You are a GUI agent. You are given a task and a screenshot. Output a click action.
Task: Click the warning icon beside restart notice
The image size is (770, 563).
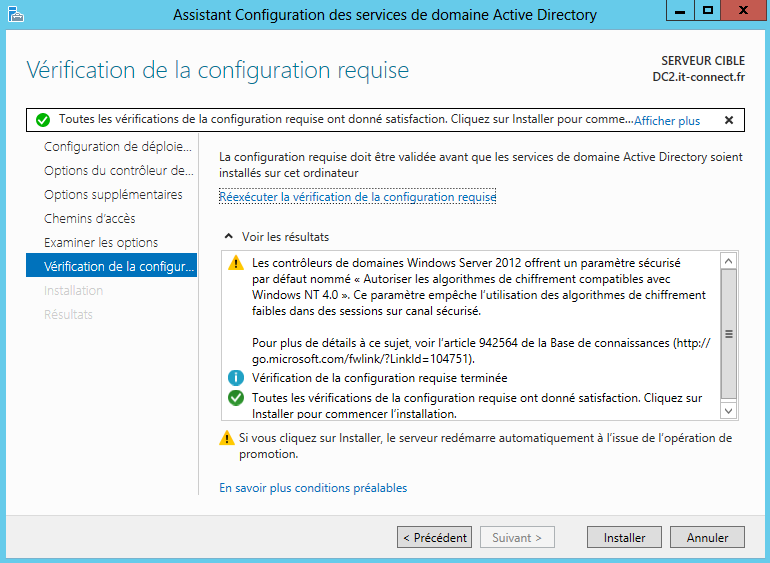pyautogui.click(x=226, y=438)
